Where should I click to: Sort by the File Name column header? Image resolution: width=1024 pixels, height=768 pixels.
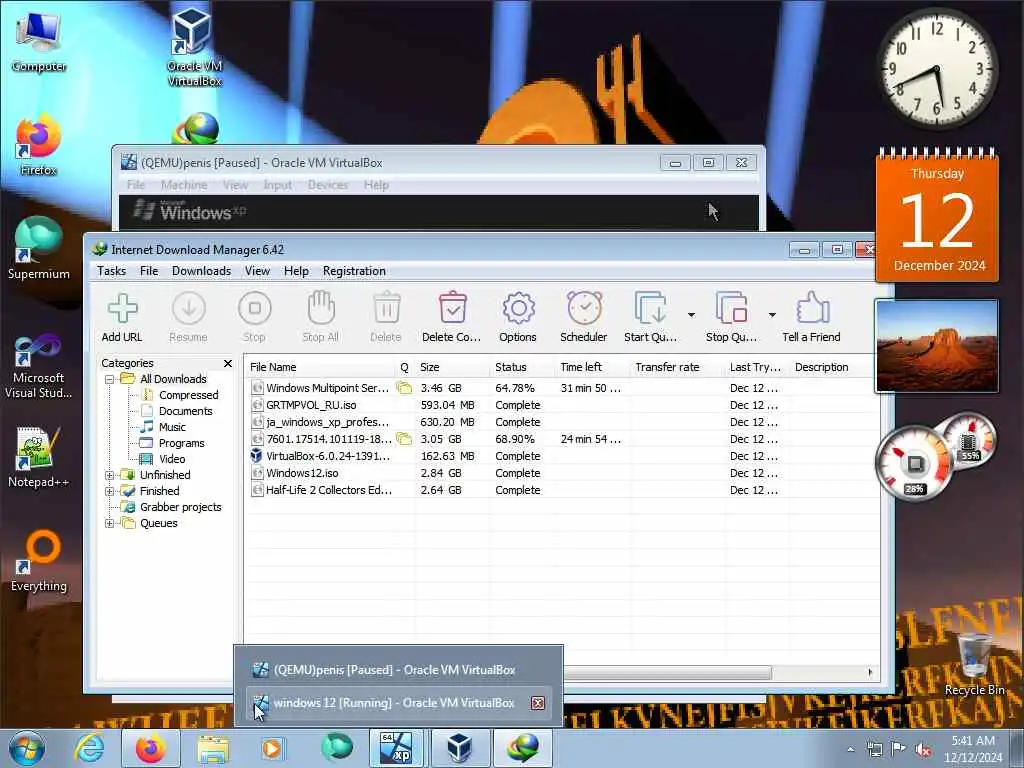320,367
